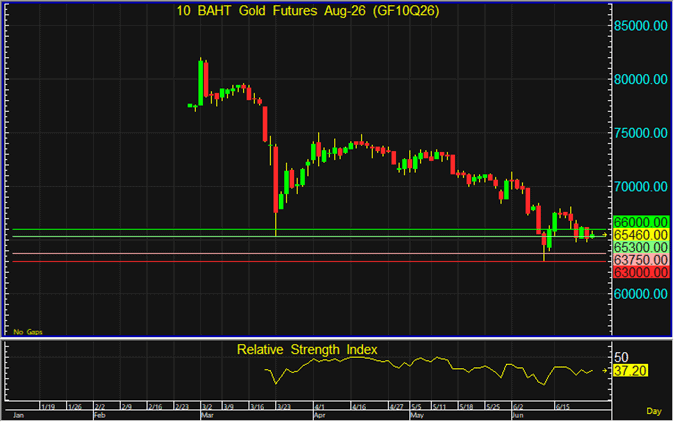Click the 2/16 date label
Image resolution: width=674 pixels, height=422 pixels.
pos(155,407)
